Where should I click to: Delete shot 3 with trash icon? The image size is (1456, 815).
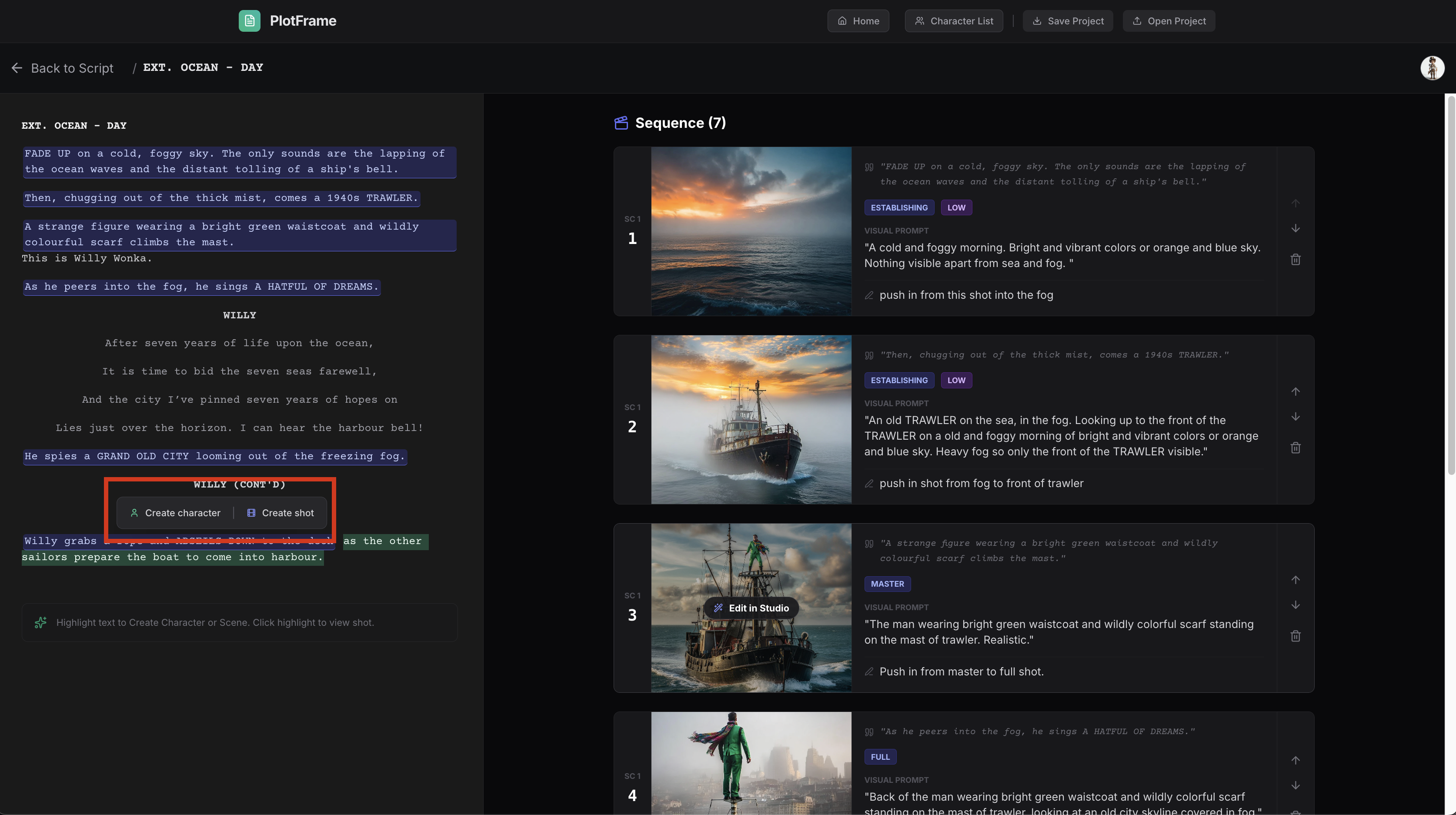coord(1296,636)
